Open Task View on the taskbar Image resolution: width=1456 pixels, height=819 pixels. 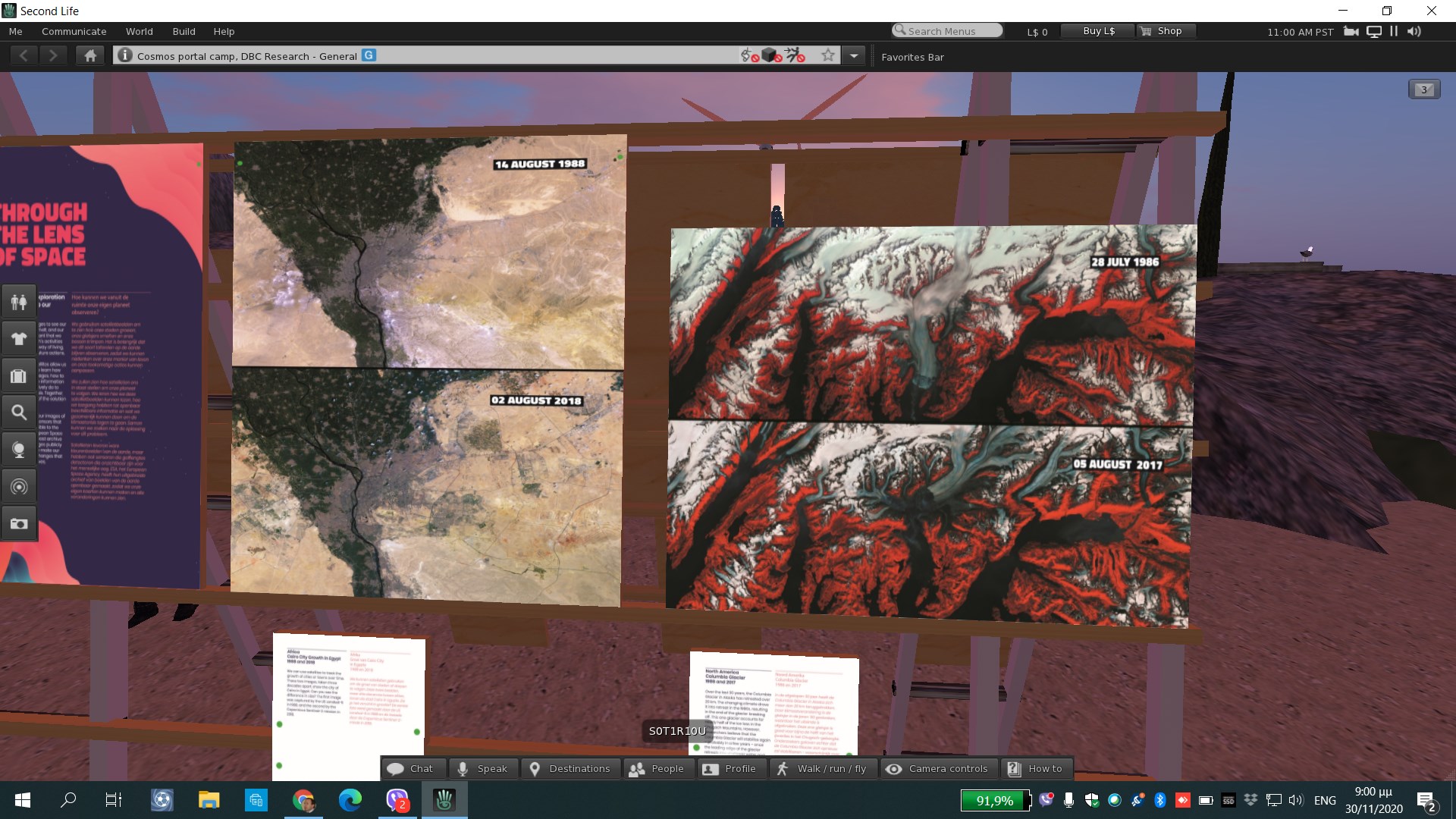pos(114,800)
